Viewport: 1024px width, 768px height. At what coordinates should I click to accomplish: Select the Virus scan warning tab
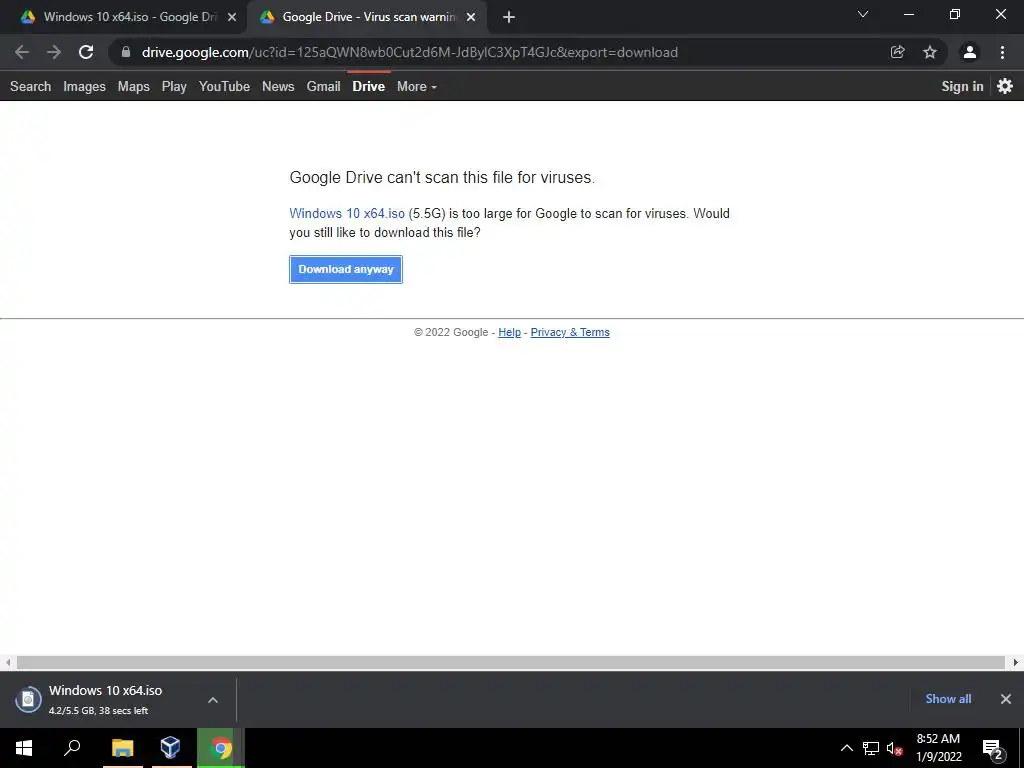(367, 17)
